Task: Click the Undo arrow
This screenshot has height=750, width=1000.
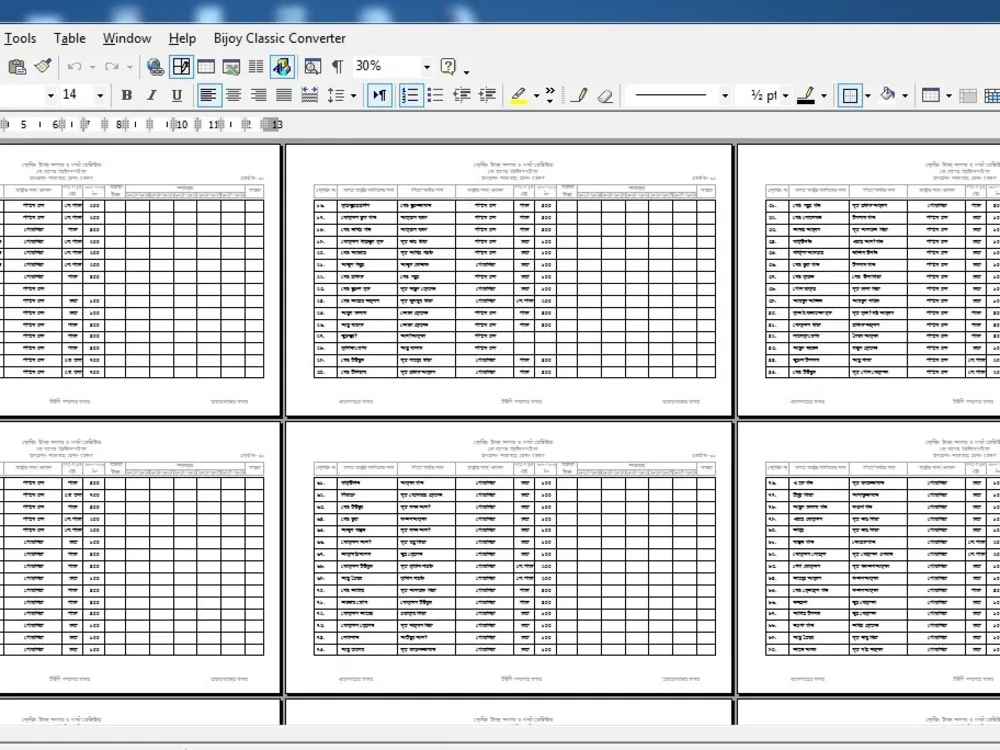Action: coord(75,66)
